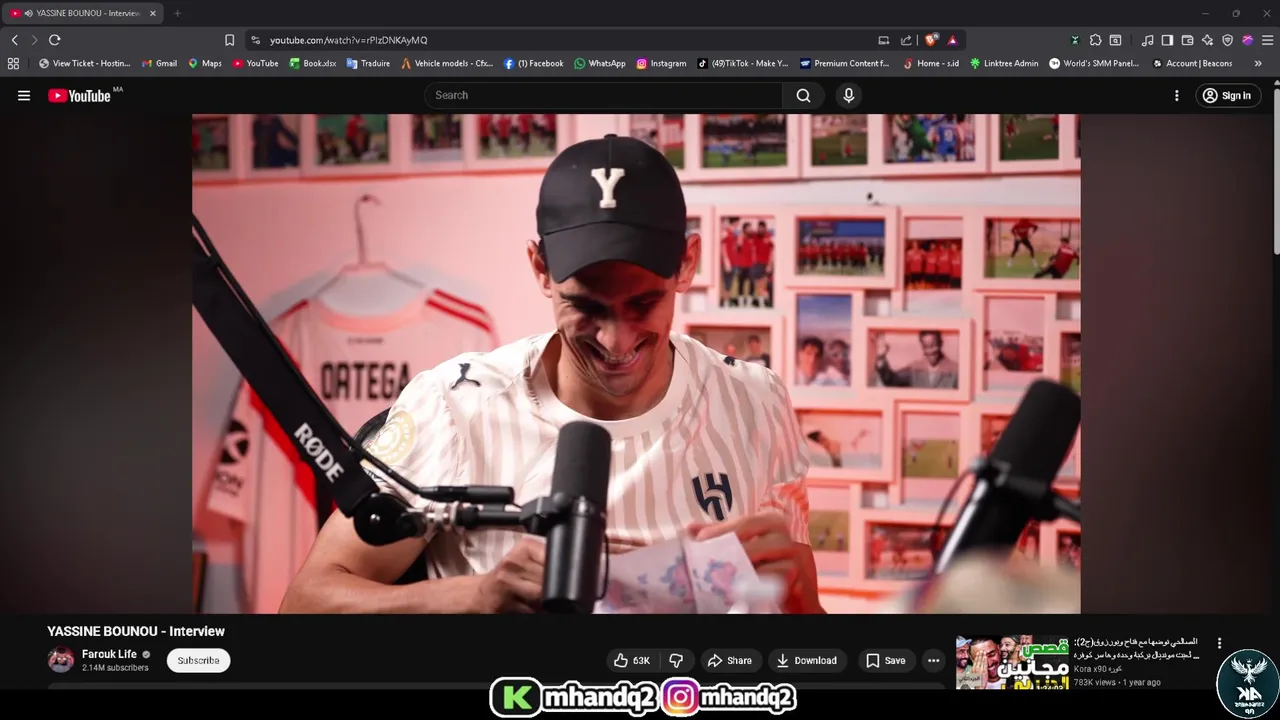Open the TikTok bookmark
The image size is (1280, 720).
click(743, 63)
